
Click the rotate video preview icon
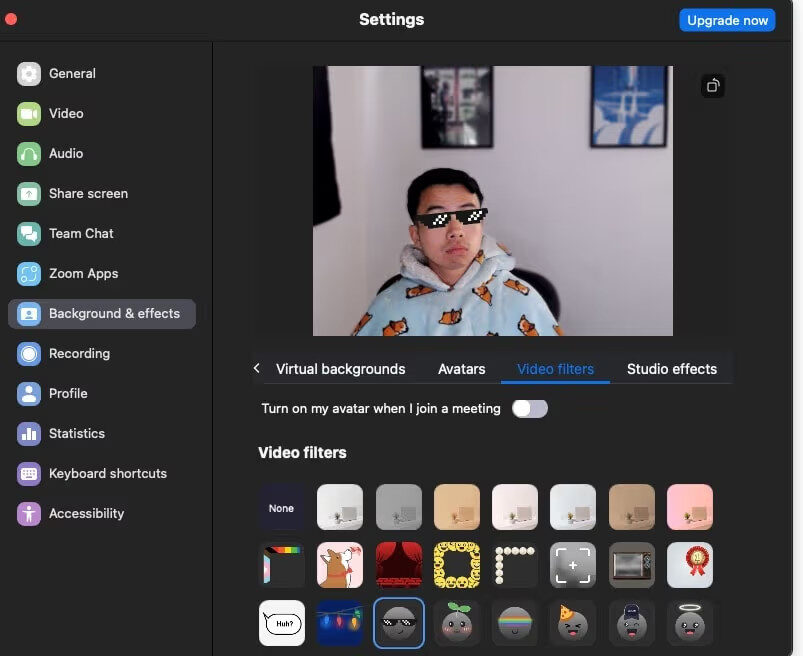[712, 86]
